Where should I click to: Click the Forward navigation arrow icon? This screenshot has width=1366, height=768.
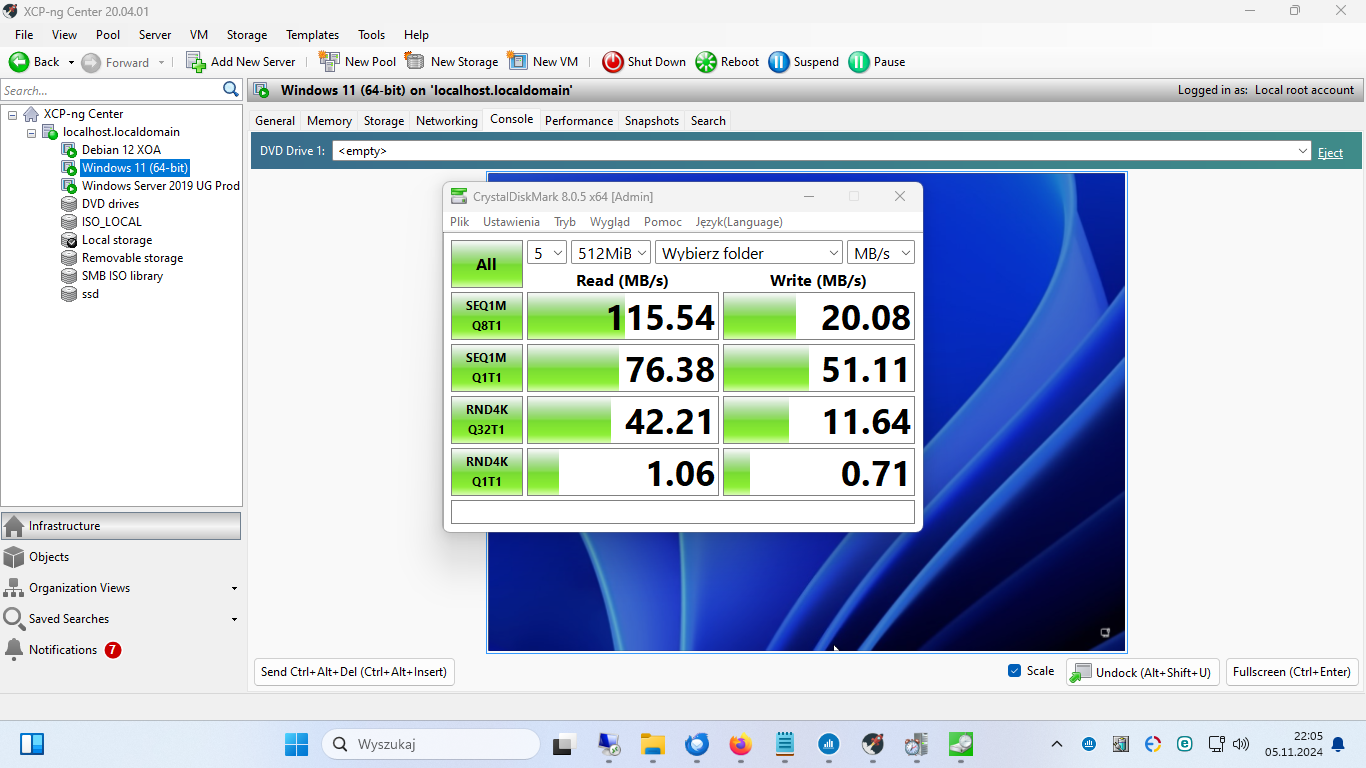coord(91,62)
